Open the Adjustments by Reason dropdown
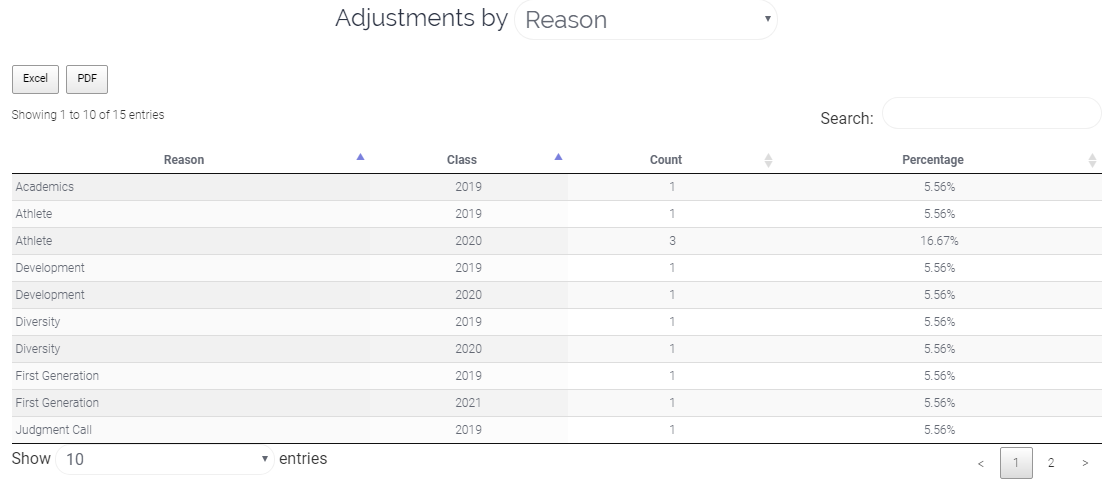The image size is (1115, 491). tap(646, 19)
